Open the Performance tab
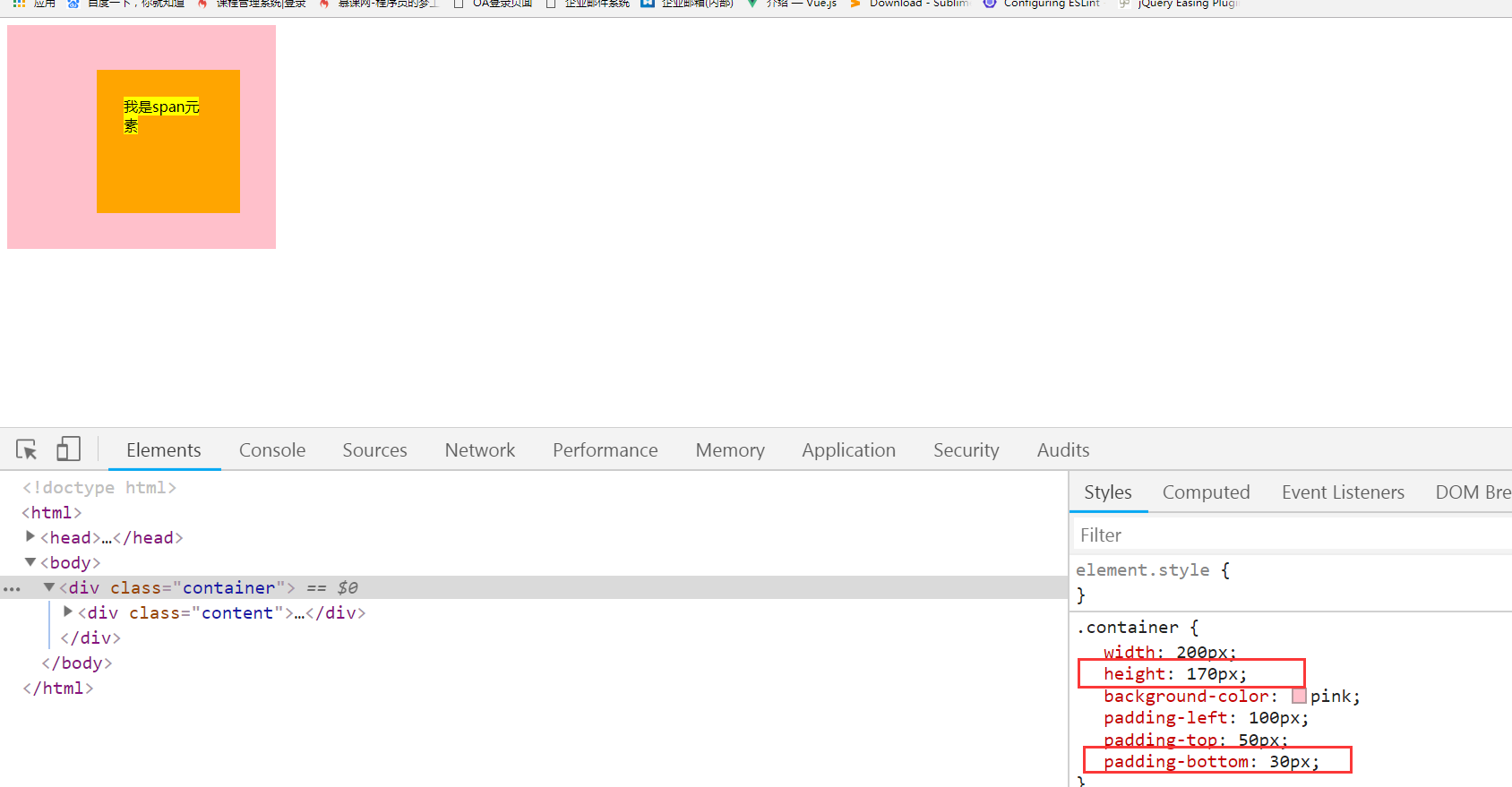Screen dimensions: 1512x787 point(606,449)
